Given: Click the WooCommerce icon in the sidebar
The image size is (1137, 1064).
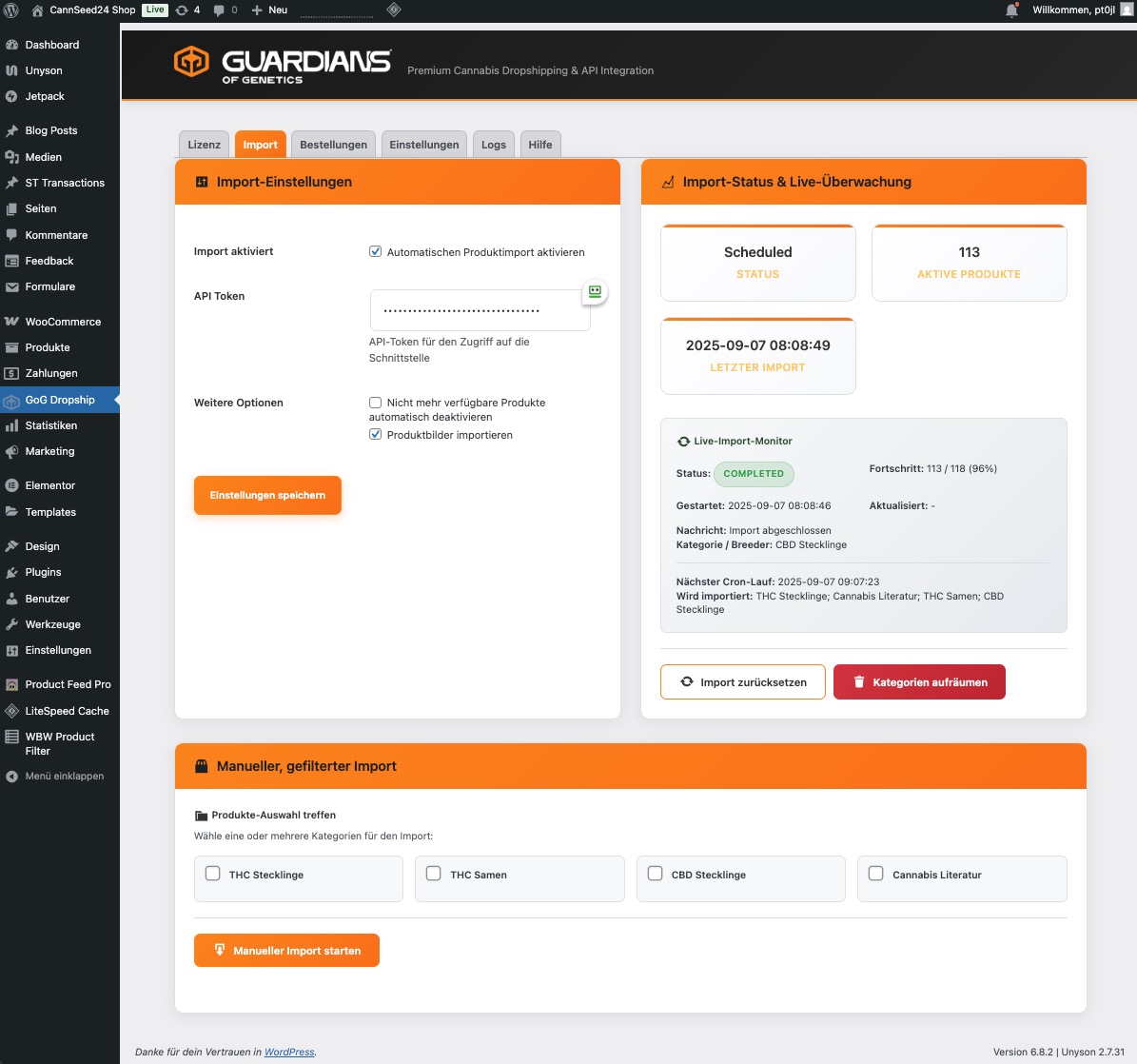Looking at the screenshot, I should point(12,322).
